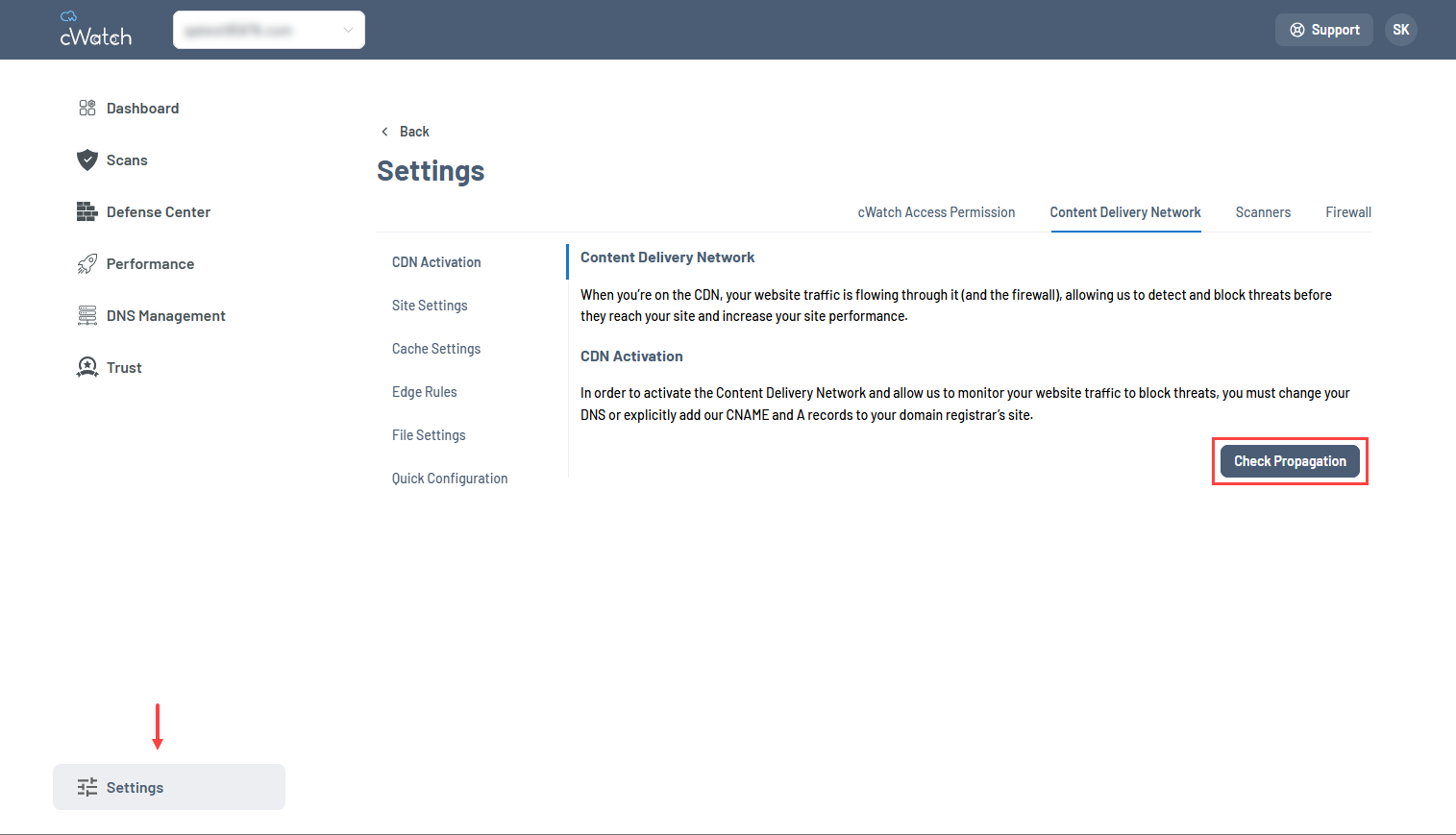
Task: Click the Settings sliders icon
Action: 87,787
